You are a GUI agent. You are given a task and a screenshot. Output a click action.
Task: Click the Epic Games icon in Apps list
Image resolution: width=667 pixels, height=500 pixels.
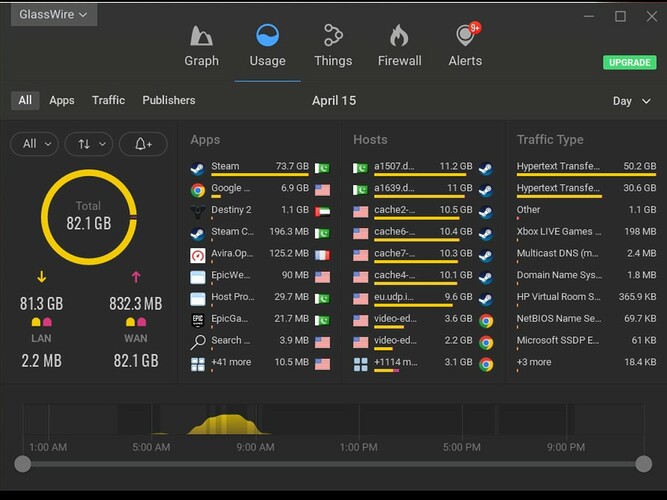(x=197, y=319)
